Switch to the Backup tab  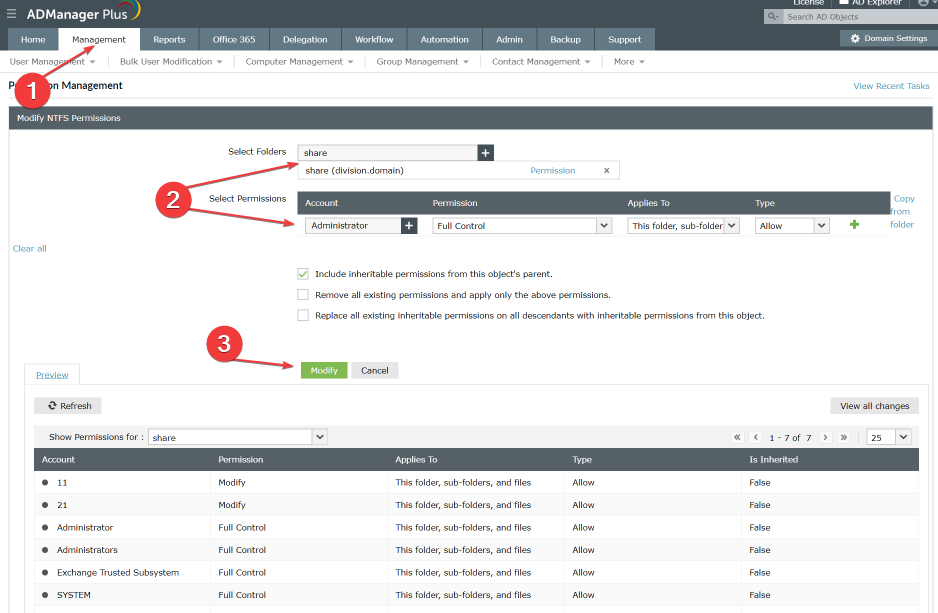(565, 39)
